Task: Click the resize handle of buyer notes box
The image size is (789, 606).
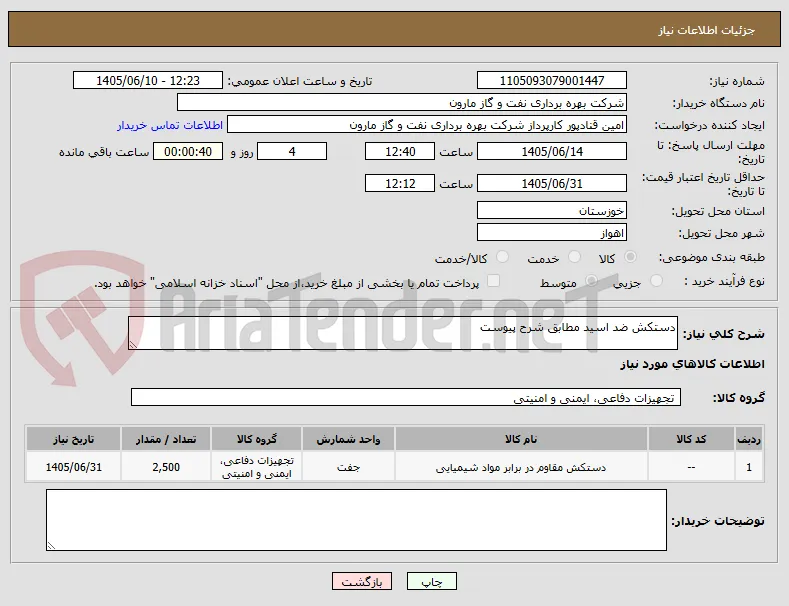Action: [51, 546]
